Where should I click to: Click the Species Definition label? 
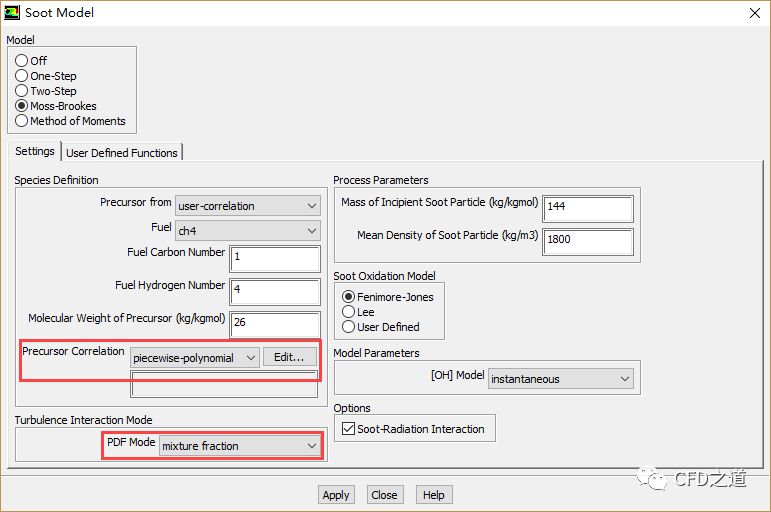(x=57, y=180)
